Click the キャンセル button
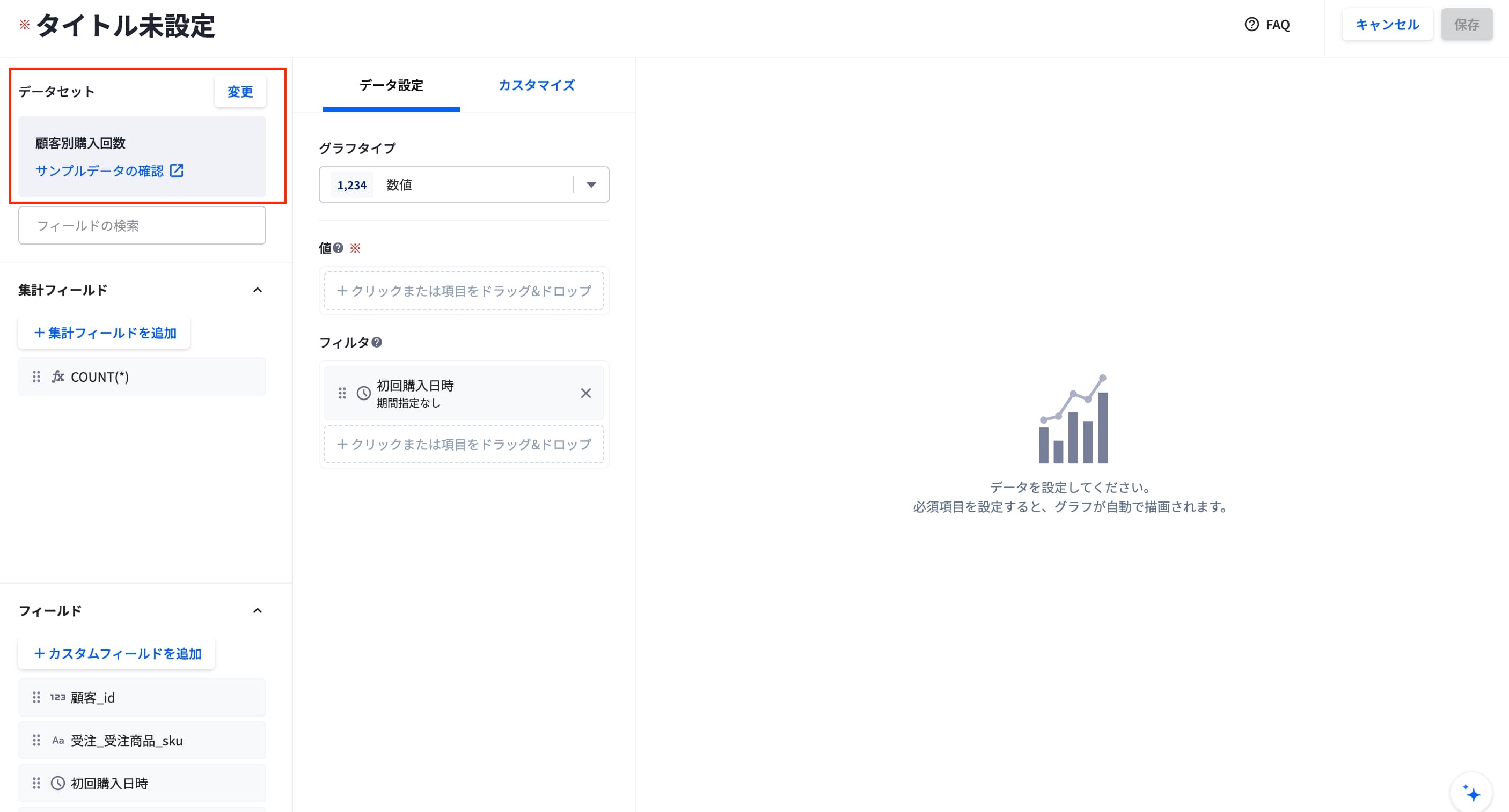1509x812 pixels. [x=1387, y=25]
